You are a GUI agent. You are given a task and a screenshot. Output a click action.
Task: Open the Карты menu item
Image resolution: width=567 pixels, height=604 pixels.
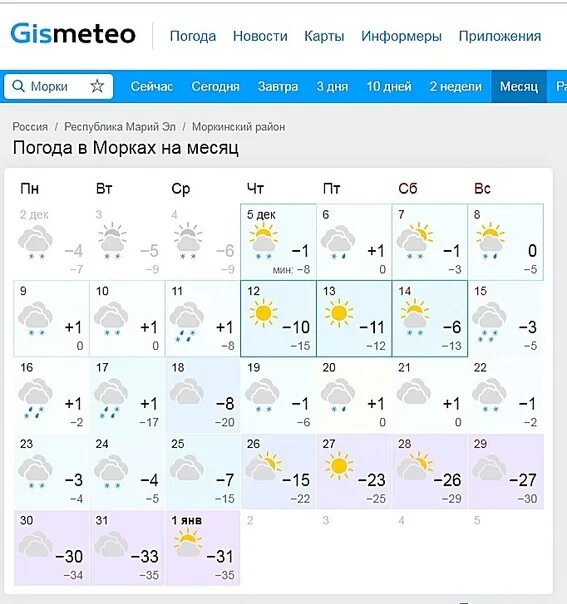324,36
